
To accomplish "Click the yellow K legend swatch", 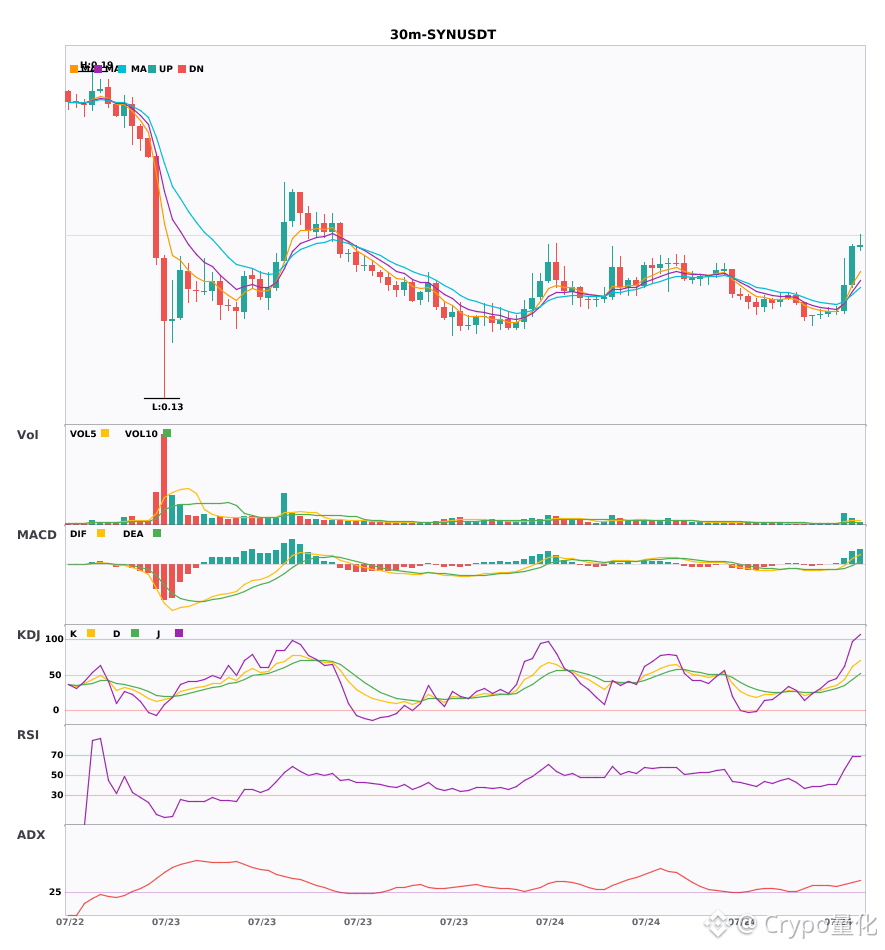I will [x=91, y=633].
